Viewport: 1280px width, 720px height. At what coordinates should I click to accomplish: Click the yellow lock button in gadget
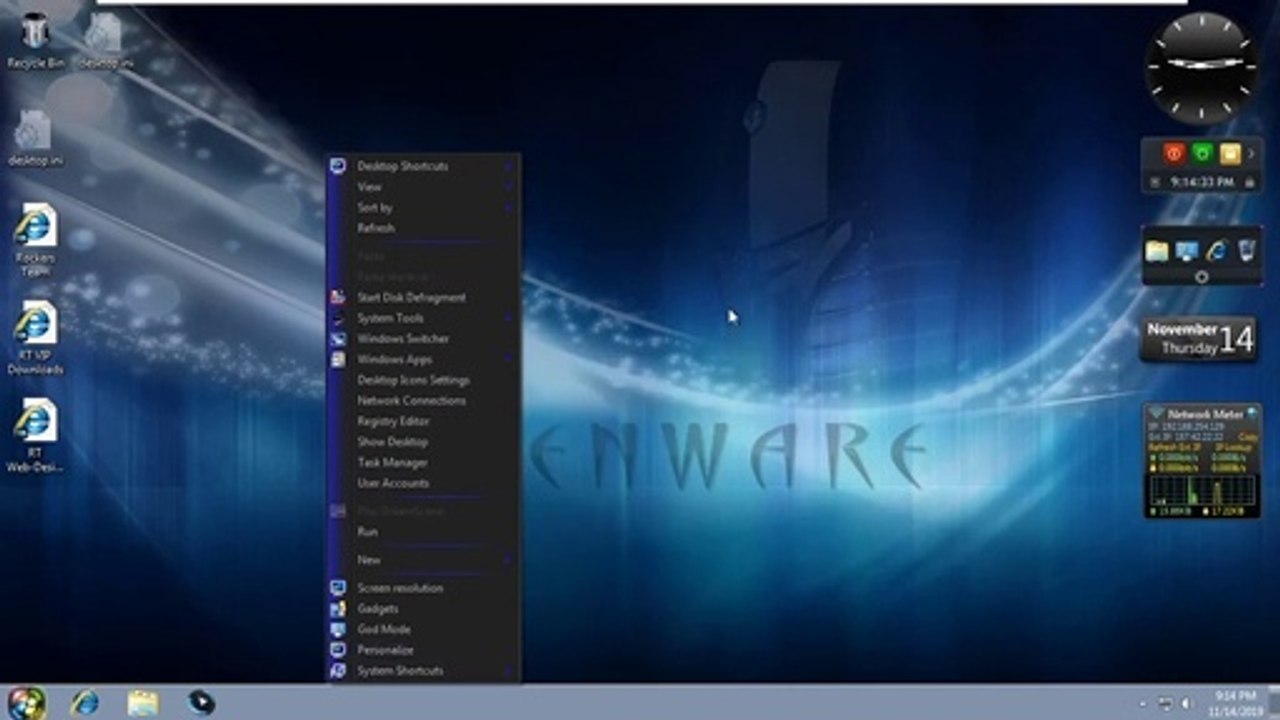1230,154
